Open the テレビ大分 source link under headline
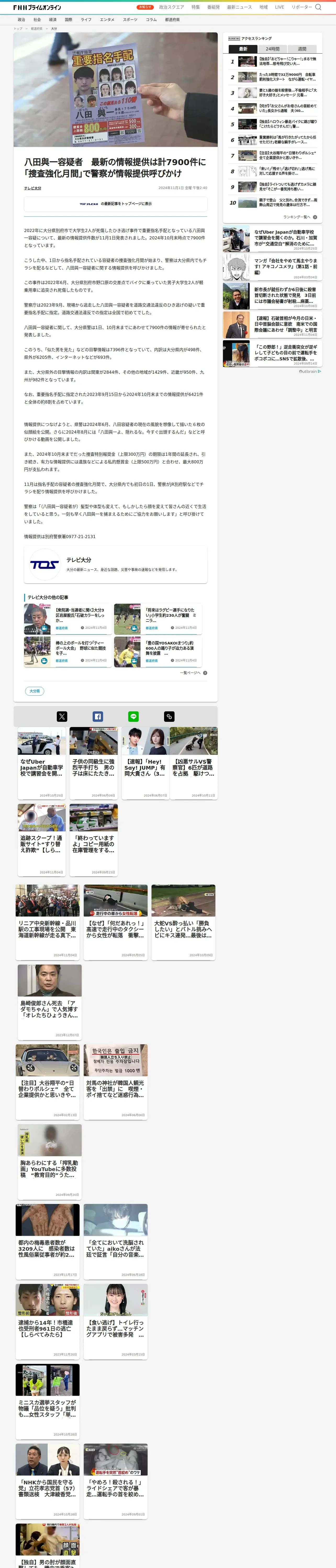 pyautogui.click(x=33, y=188)
